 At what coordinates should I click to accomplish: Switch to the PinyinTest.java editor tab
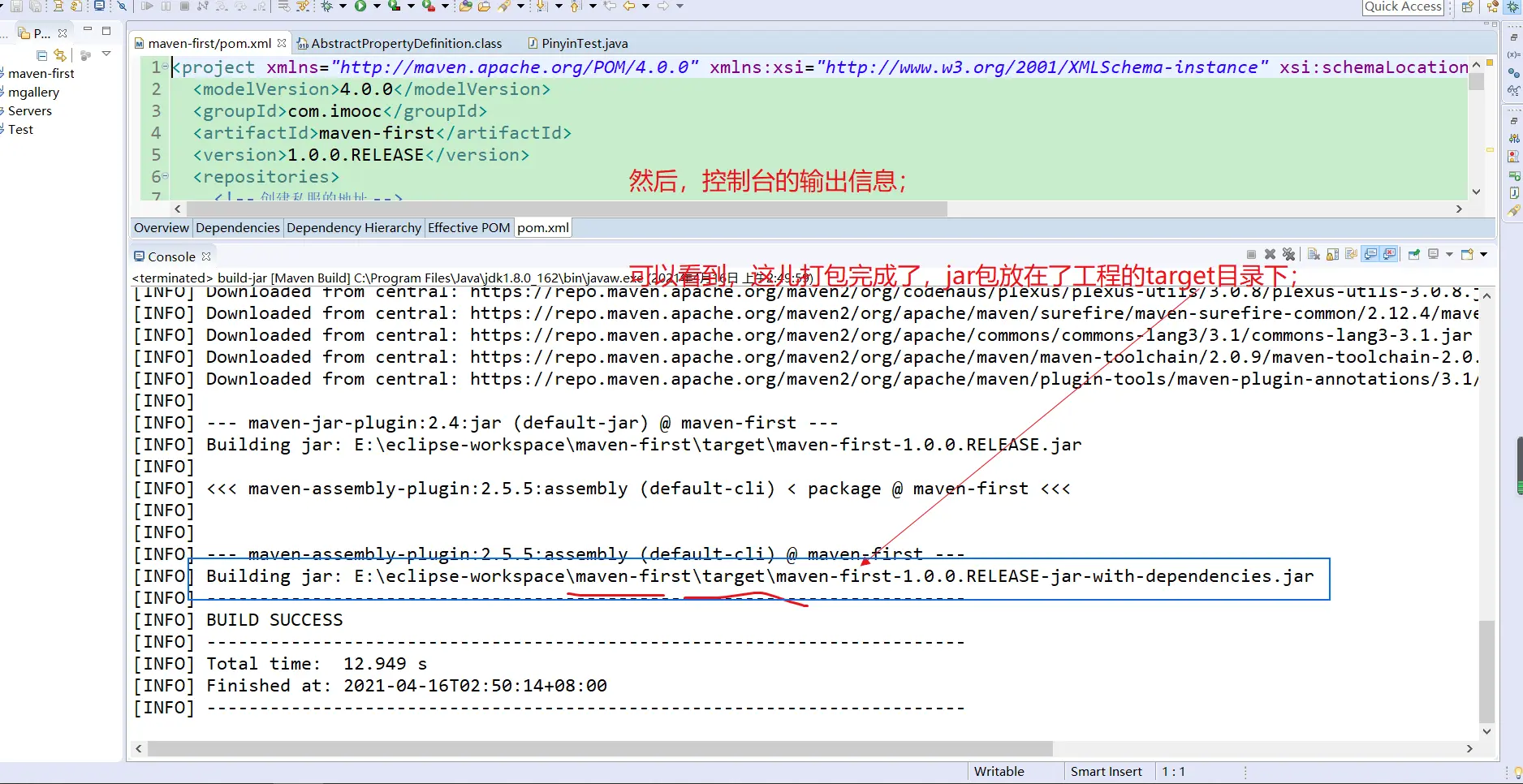click(x=577, y=44)
